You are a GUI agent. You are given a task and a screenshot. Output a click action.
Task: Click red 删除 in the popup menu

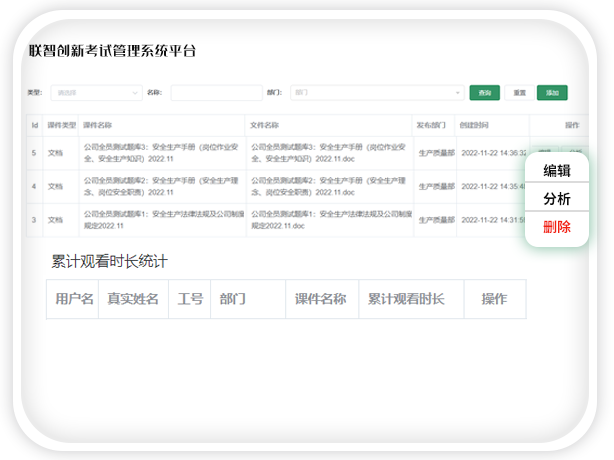coord(557,227)
